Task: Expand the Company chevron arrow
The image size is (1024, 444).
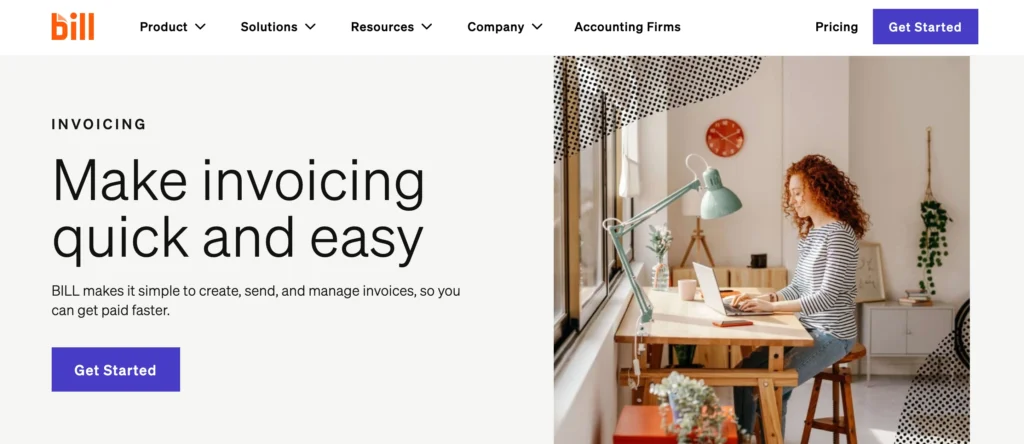Action: [x=537, y=27]
